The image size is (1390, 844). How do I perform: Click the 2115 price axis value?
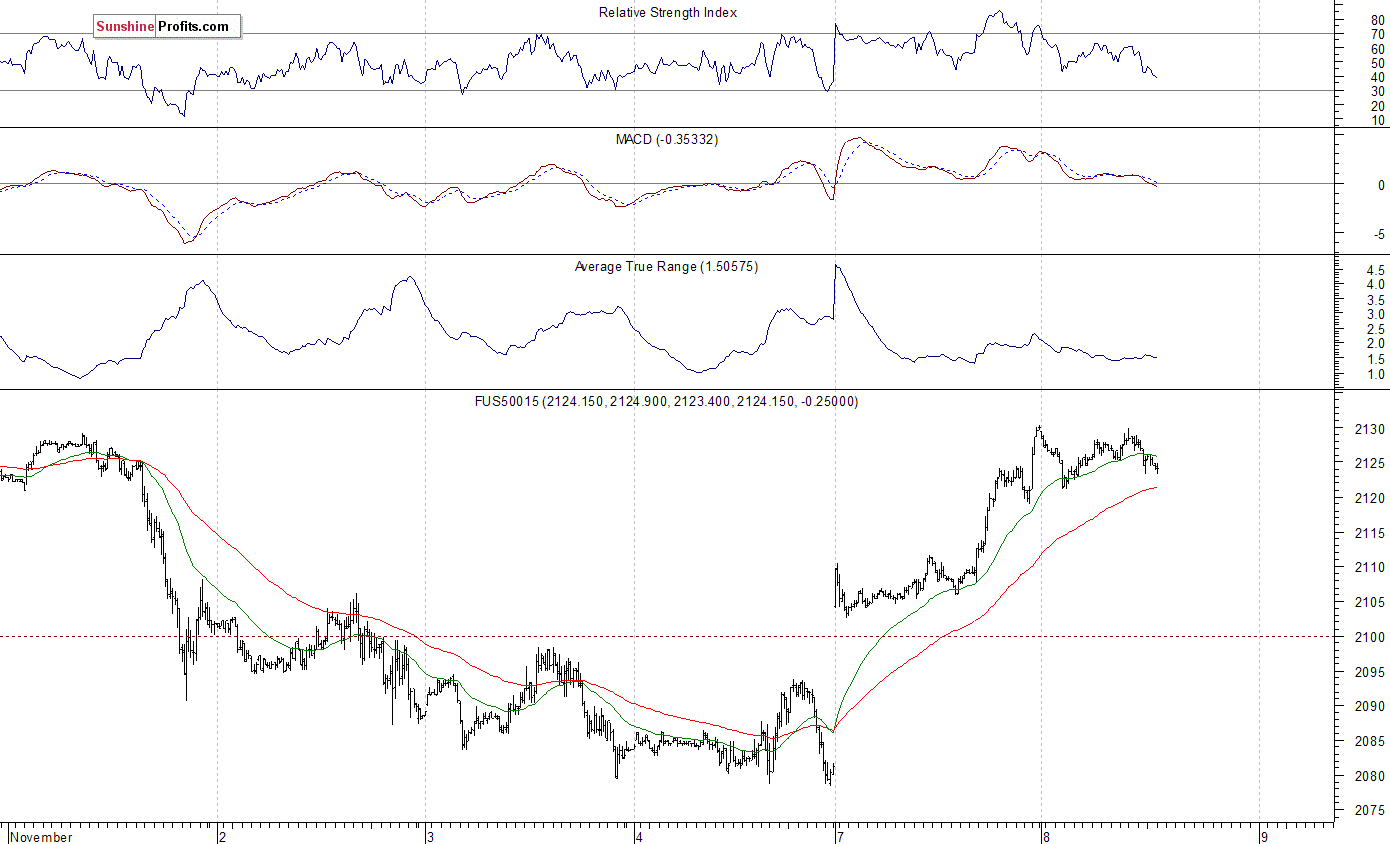(x=1370, y=533)
